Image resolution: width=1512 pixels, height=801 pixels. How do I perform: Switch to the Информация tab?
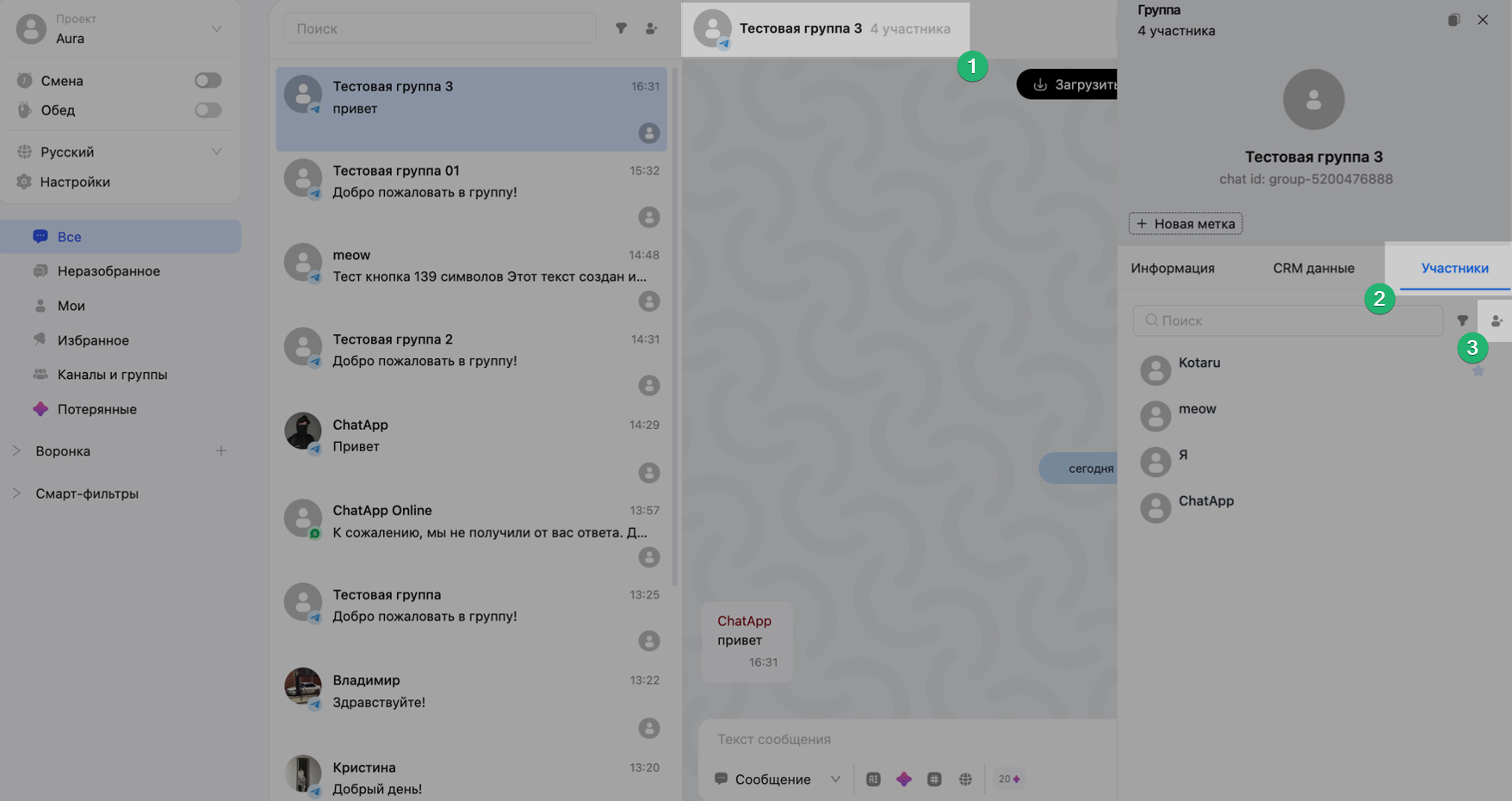[1173, 268]
